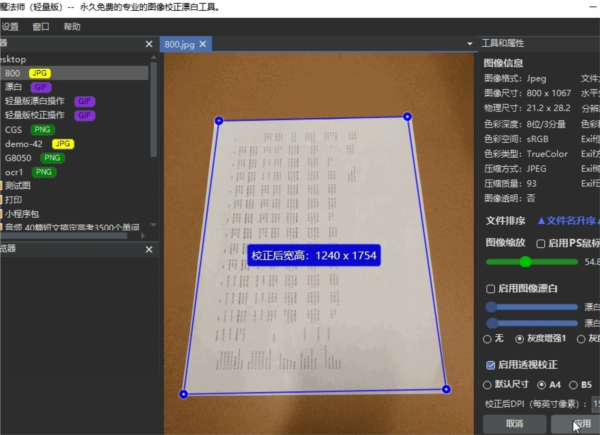Image resolution: width=600 pixels, height=435 pixels.
Task: Click the 压缩质量 93 value
Action: point(531,184)
